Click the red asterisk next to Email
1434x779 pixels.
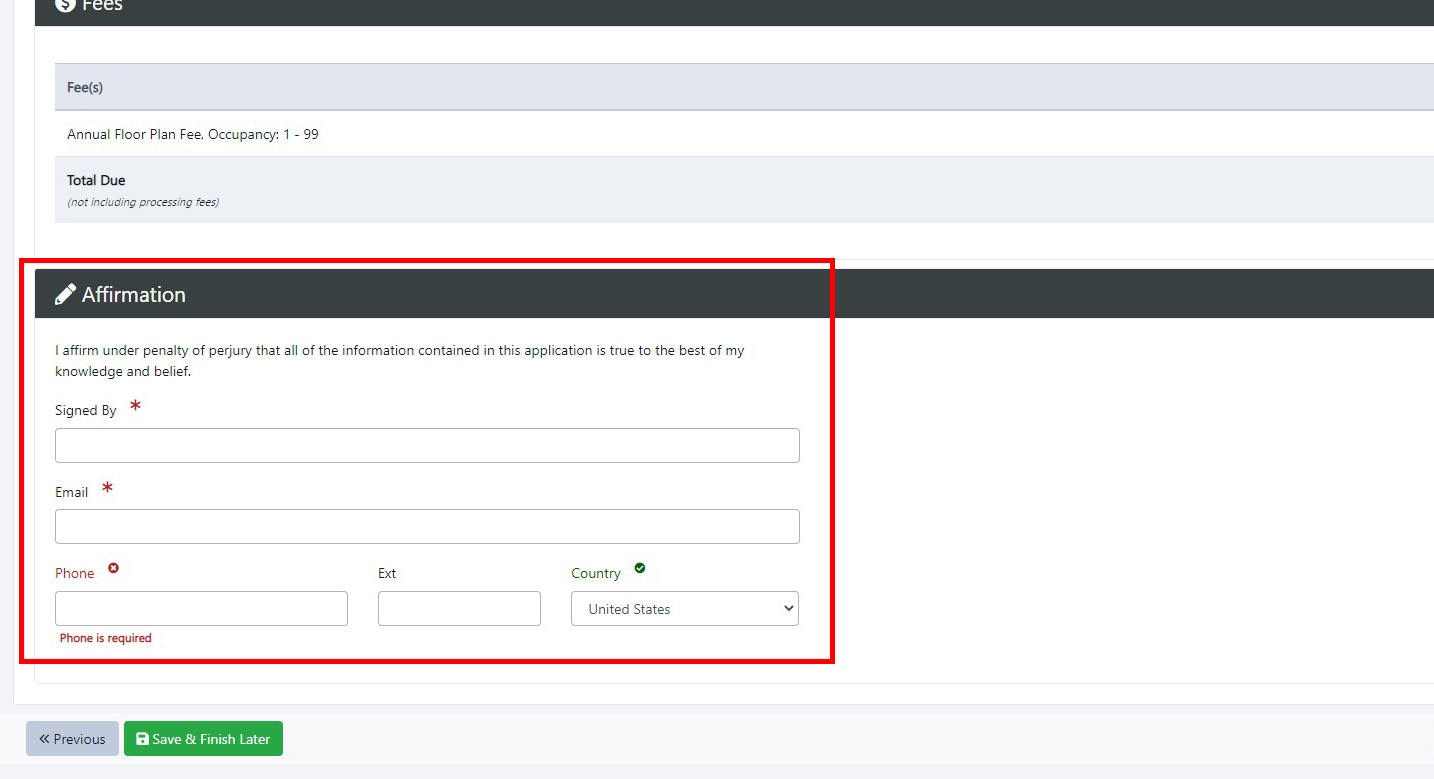coord(107,489)
